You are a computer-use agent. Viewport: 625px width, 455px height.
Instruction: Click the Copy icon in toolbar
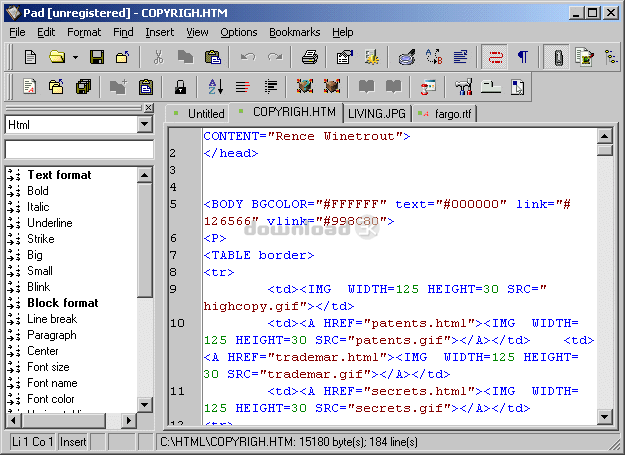click(x=185, y=57)
